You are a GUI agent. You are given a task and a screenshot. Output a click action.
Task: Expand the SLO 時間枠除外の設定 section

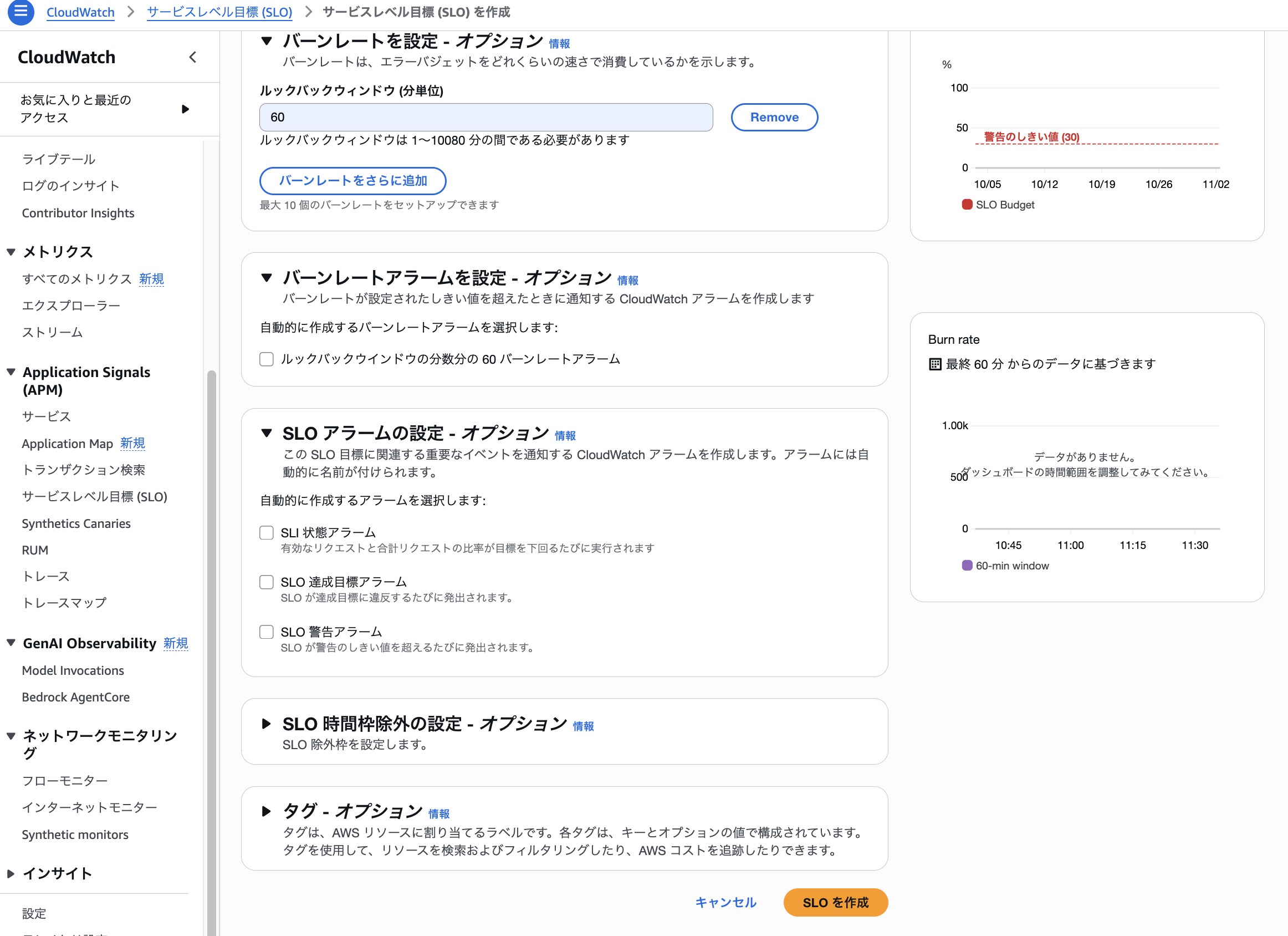click(267, 724)
